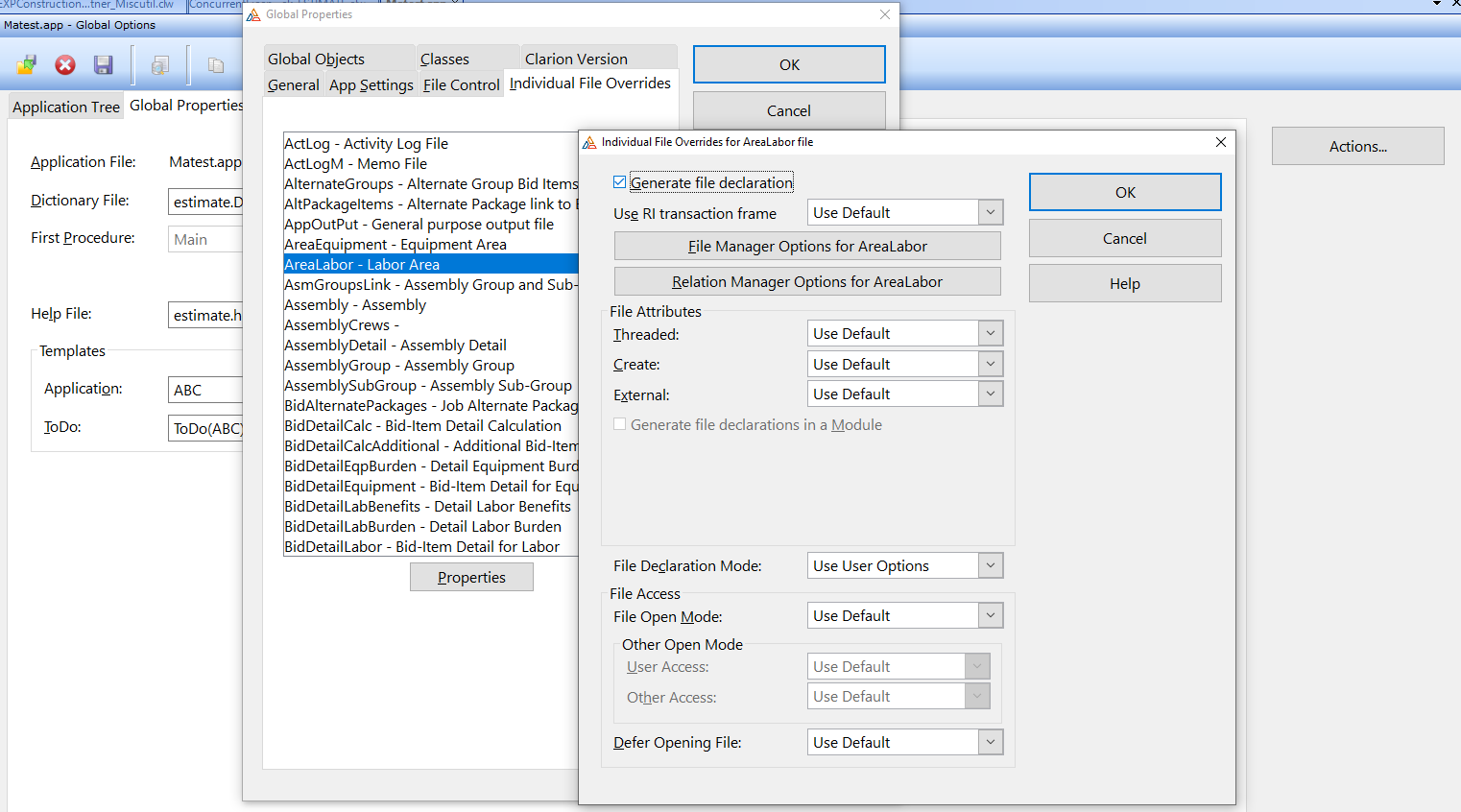Select AssemblyDetail file in the list

click(x=395, y=345)
